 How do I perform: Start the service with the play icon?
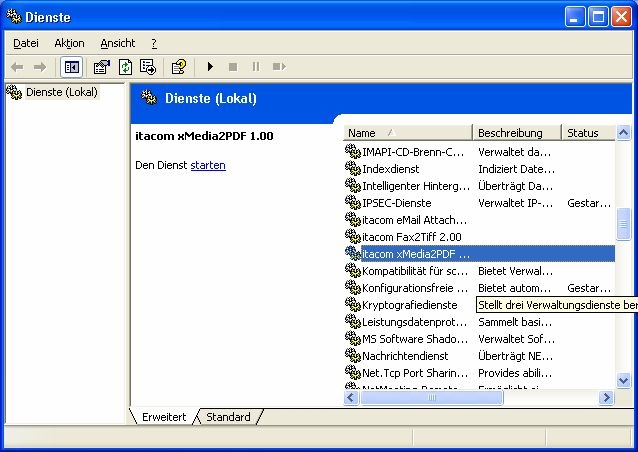(210, 66)
